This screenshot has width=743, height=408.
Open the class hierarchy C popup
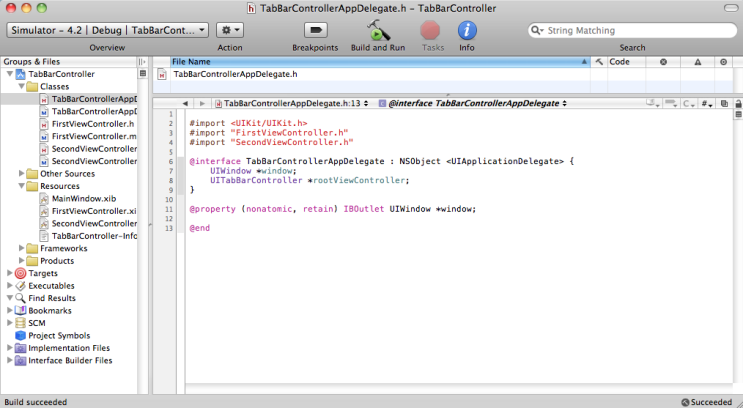click(x=689, y=103)
